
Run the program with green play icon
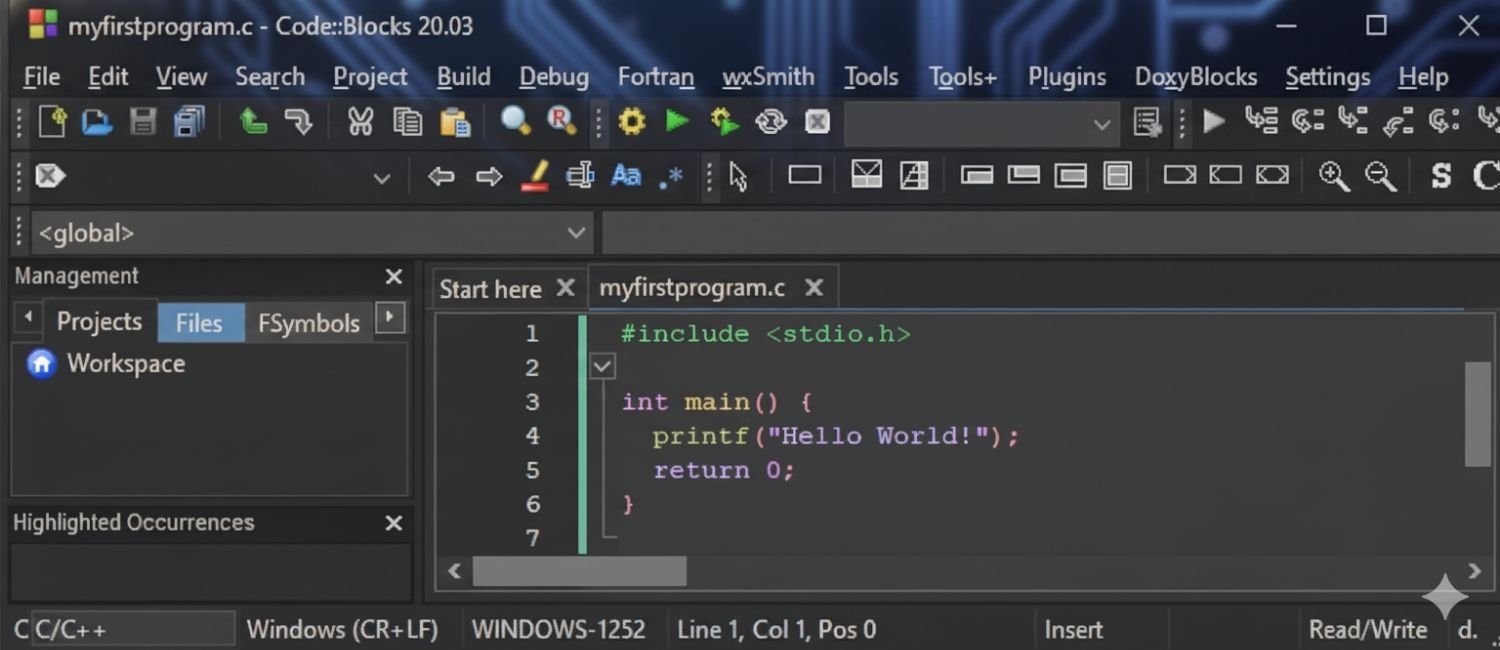pyautogui.click(x=677, y=121)
